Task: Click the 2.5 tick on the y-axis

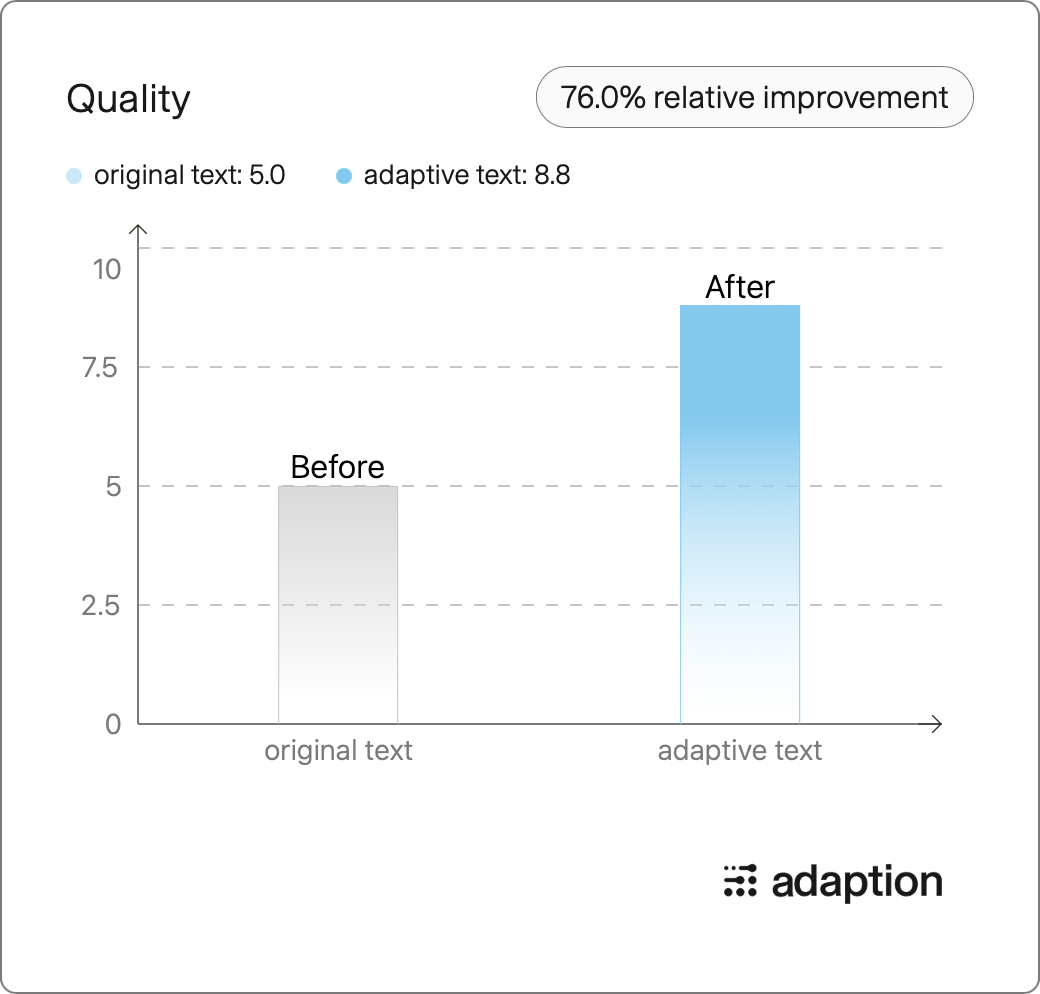Action: [x=101, y=605]
